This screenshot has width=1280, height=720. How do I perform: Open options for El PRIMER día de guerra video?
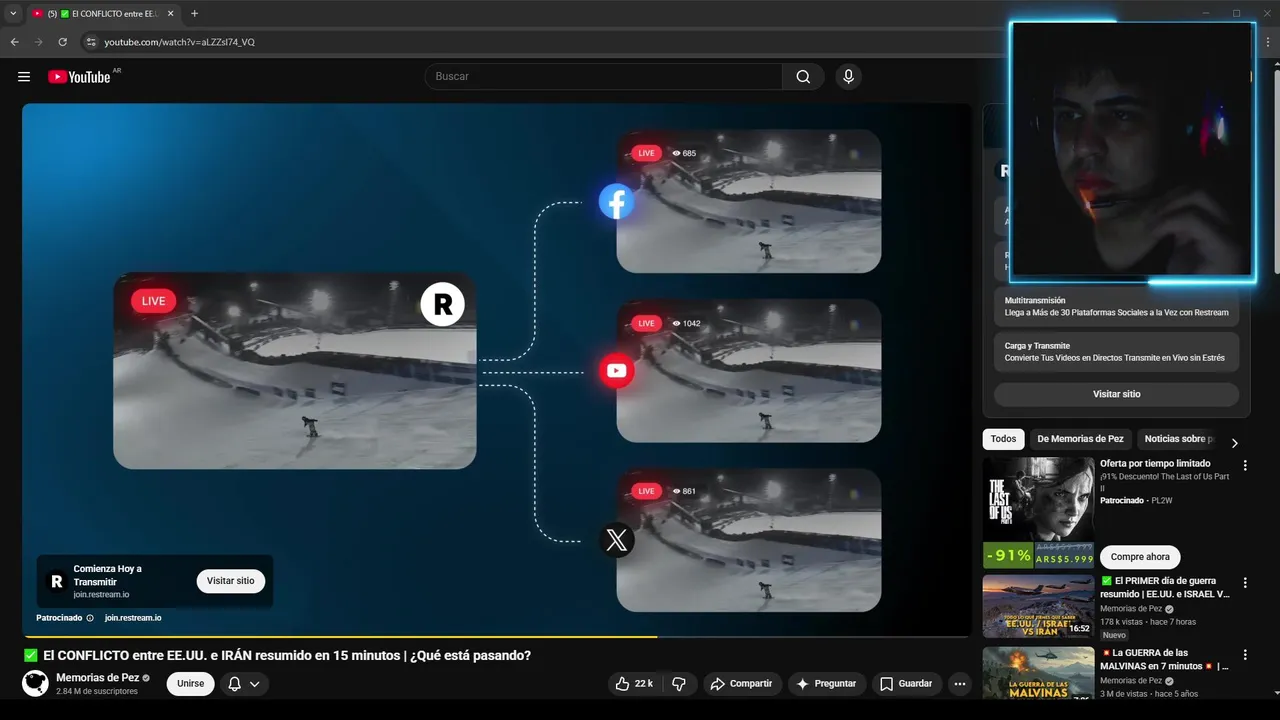[x=1245, y=583]
